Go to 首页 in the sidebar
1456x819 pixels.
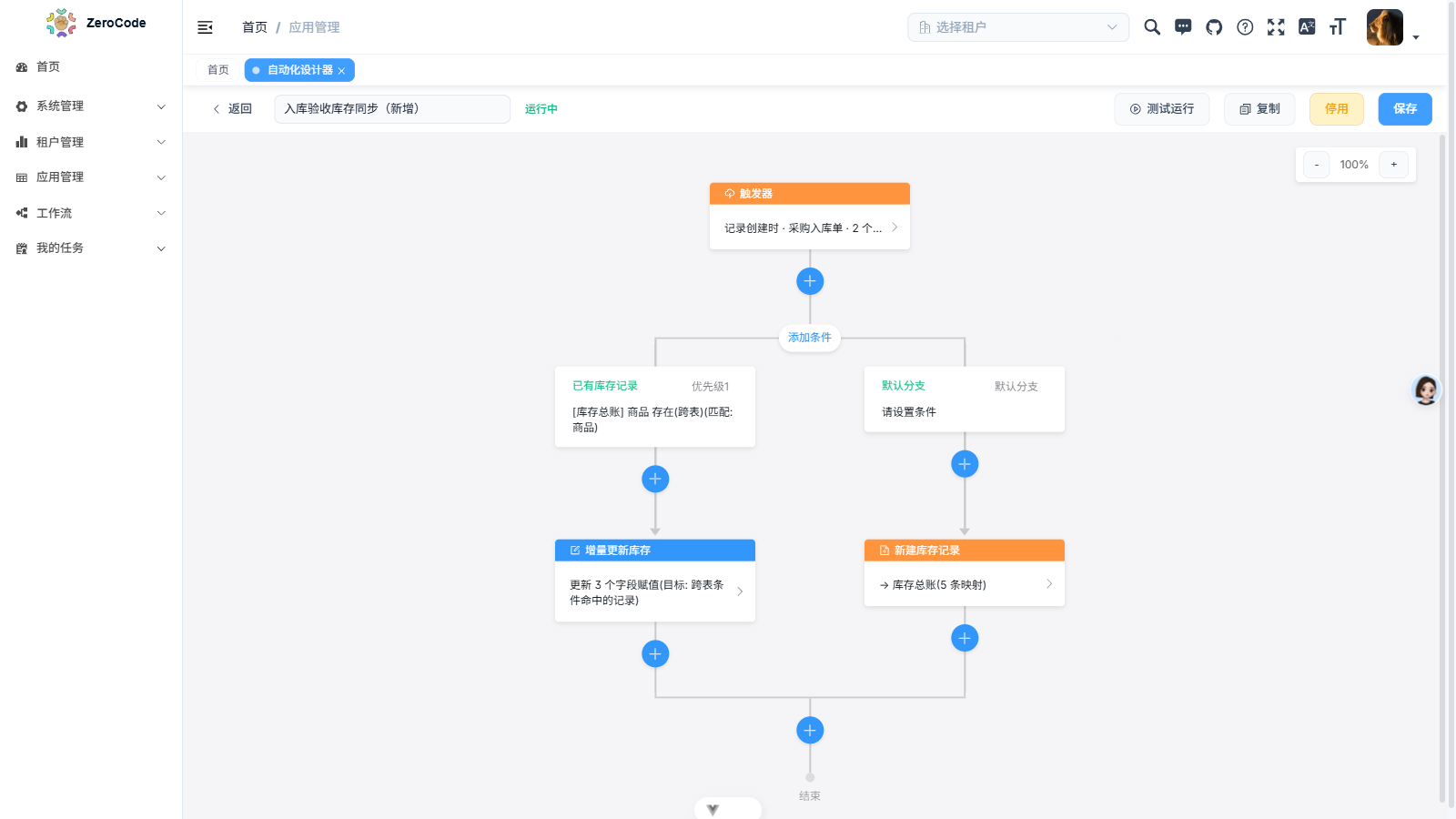(91, 67)
